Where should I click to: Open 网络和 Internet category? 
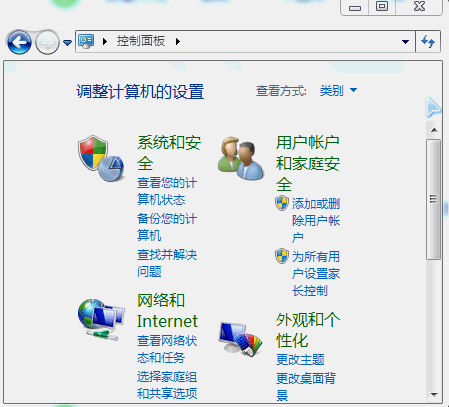[167, 311]
